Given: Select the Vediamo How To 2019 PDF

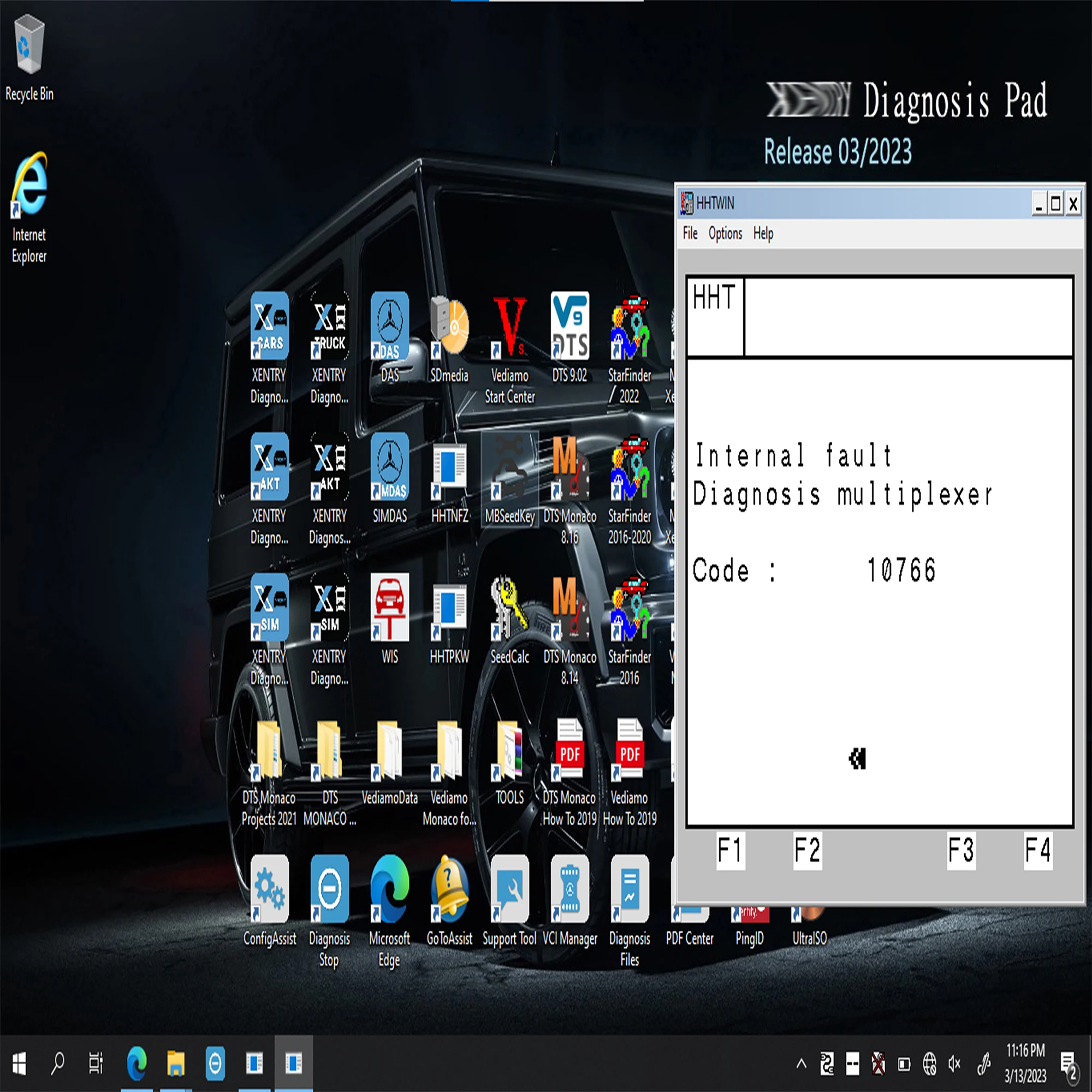Looking at the screenshot, I should point(630,772).
